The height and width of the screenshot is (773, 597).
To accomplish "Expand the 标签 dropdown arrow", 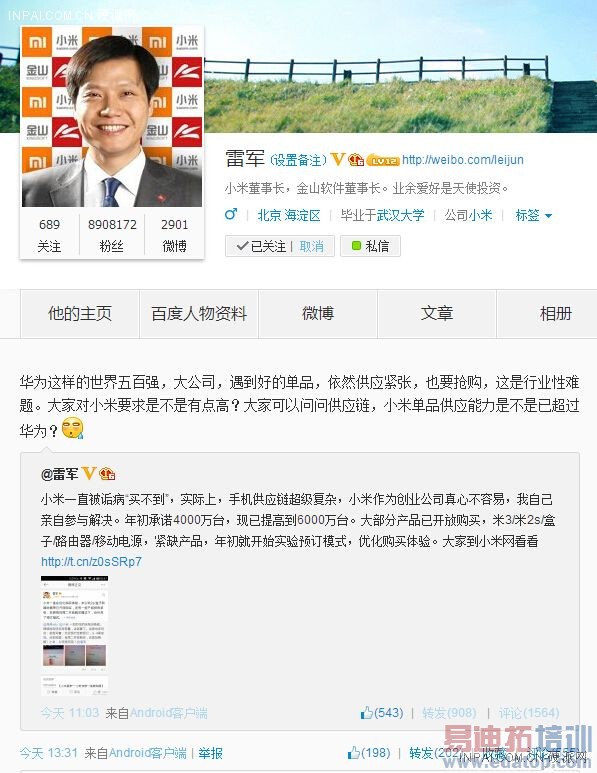I will (x=548, y=216).
